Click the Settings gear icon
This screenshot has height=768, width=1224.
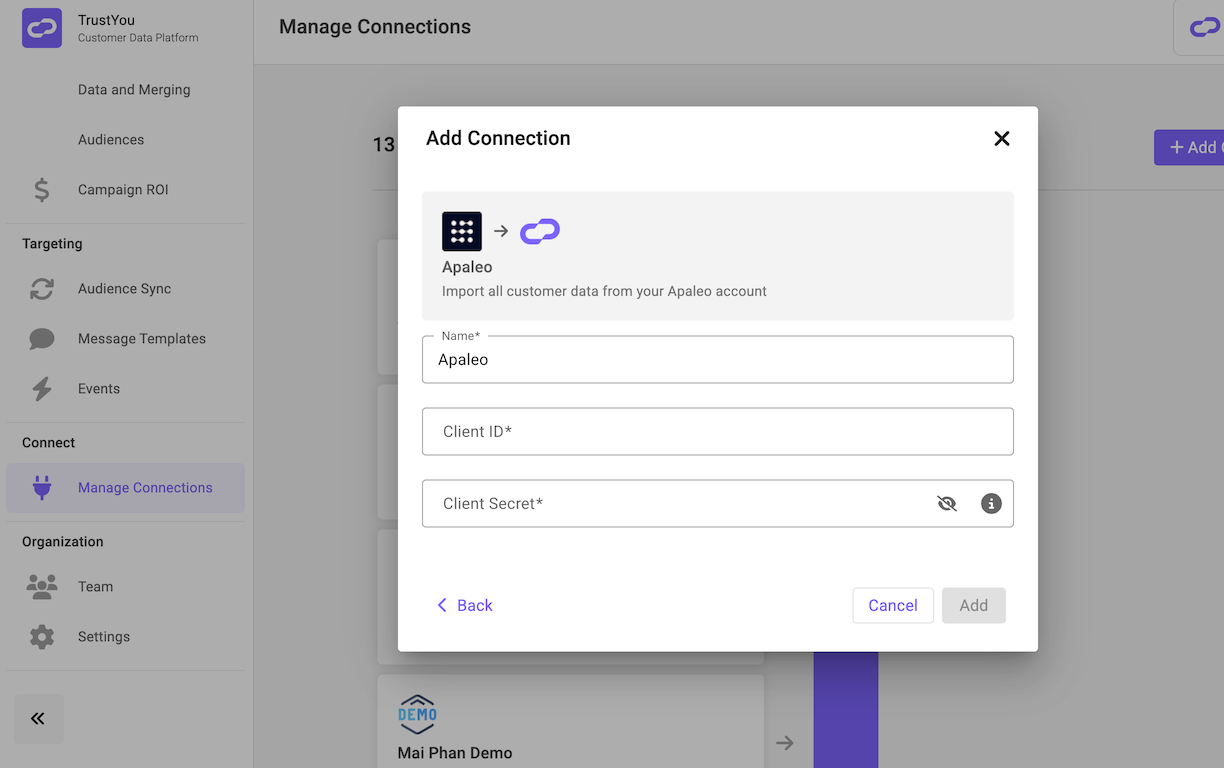(x=42, y=637)
